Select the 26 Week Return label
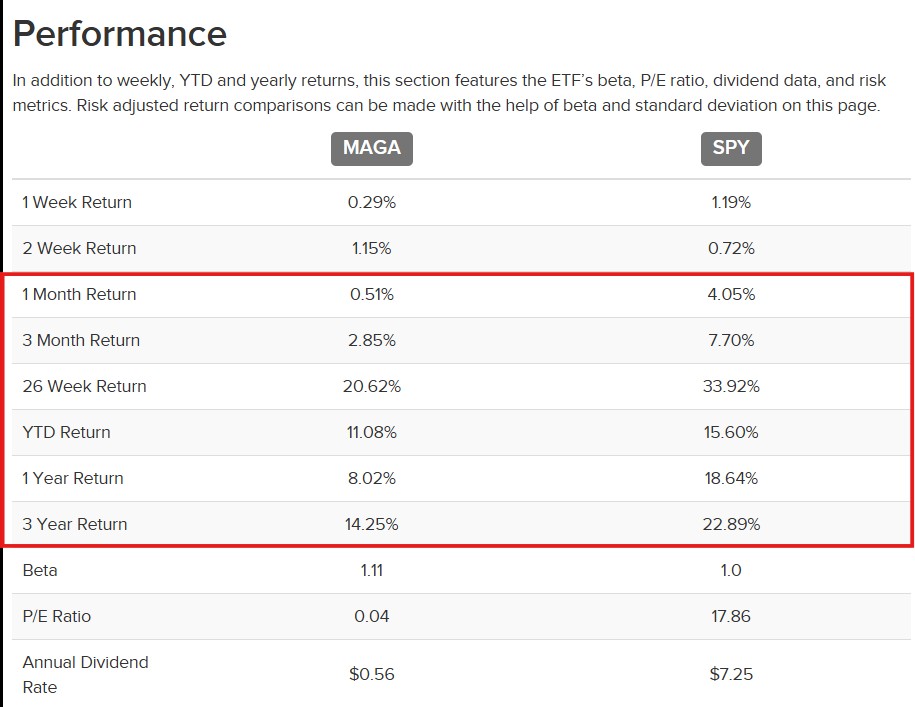The height and width of the screenshot is (707, 915). (84, 386)
